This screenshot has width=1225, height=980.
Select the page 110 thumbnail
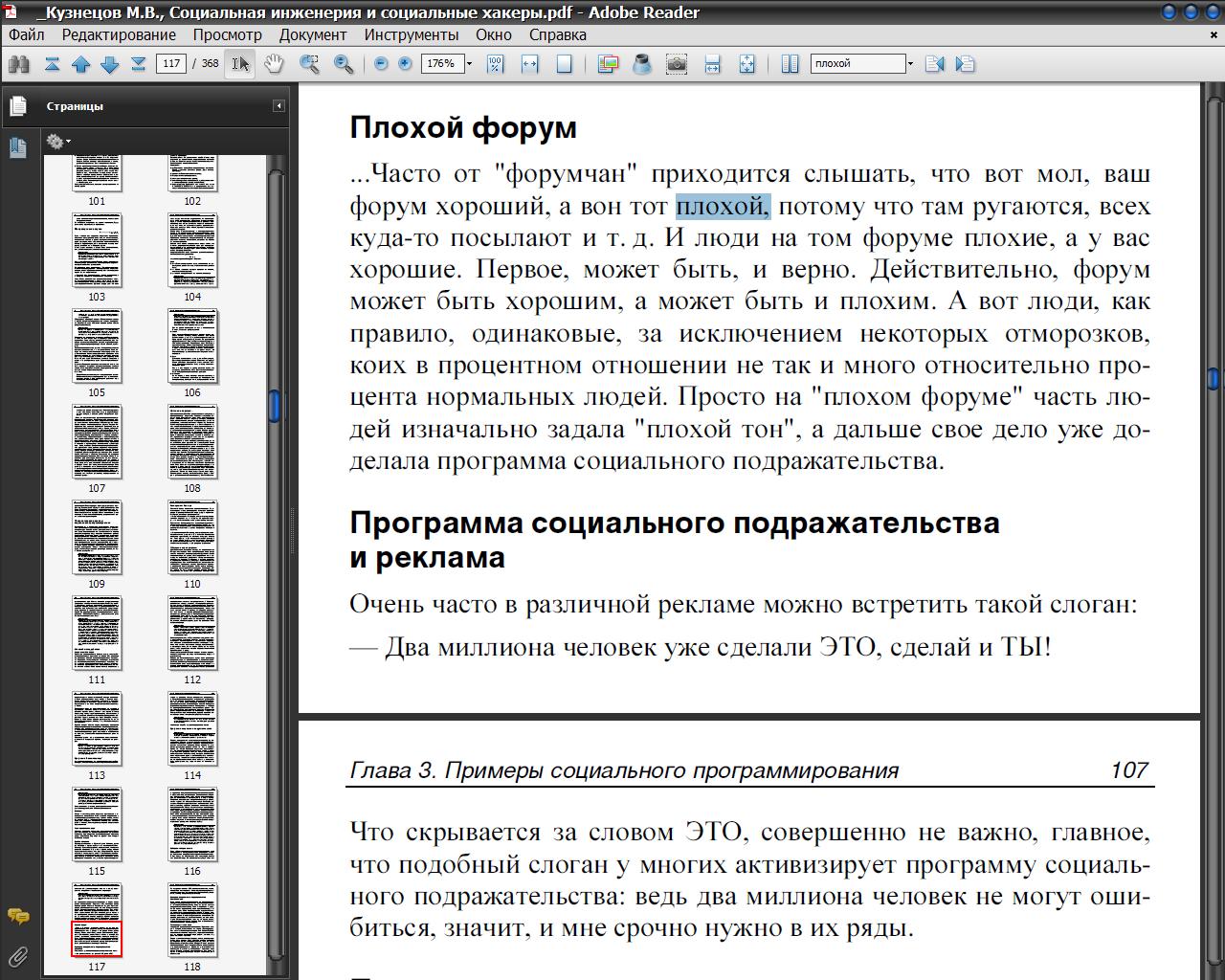pos(192,538)
